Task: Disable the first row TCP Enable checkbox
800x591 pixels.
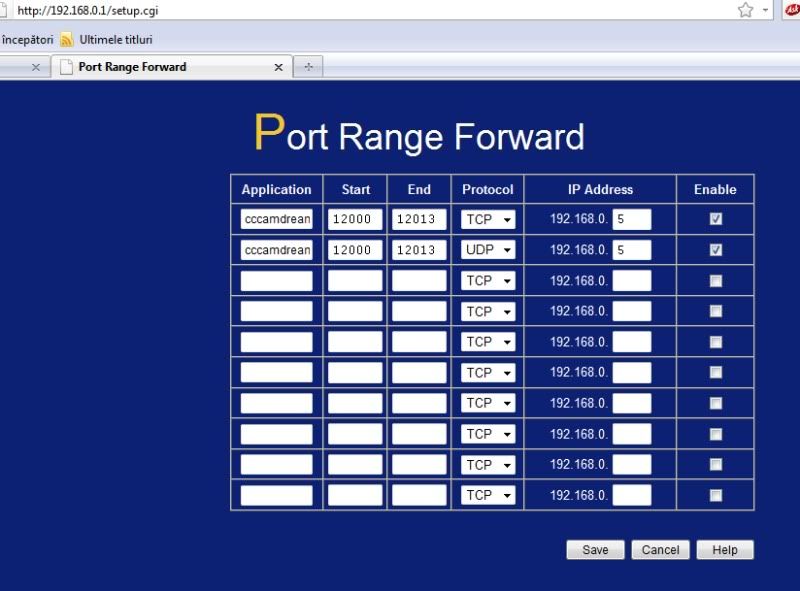Action: (x=715, y=219)
